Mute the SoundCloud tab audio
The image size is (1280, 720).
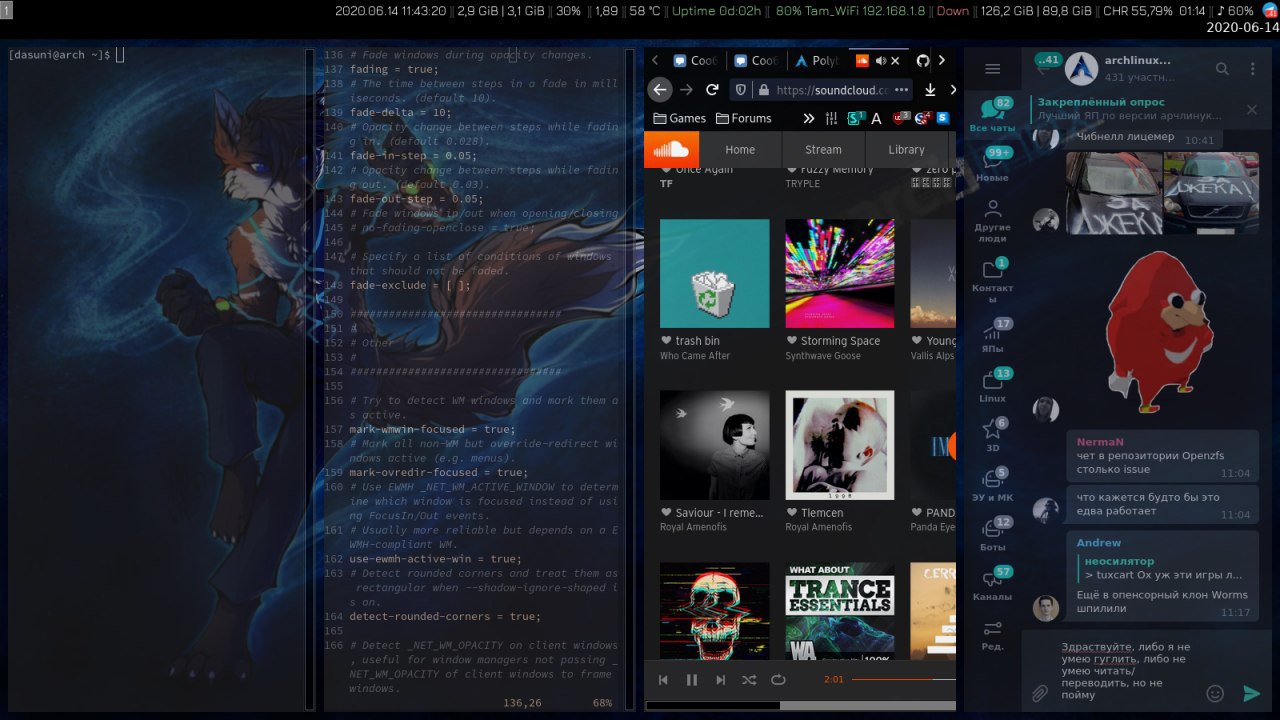tap(880, 61)
